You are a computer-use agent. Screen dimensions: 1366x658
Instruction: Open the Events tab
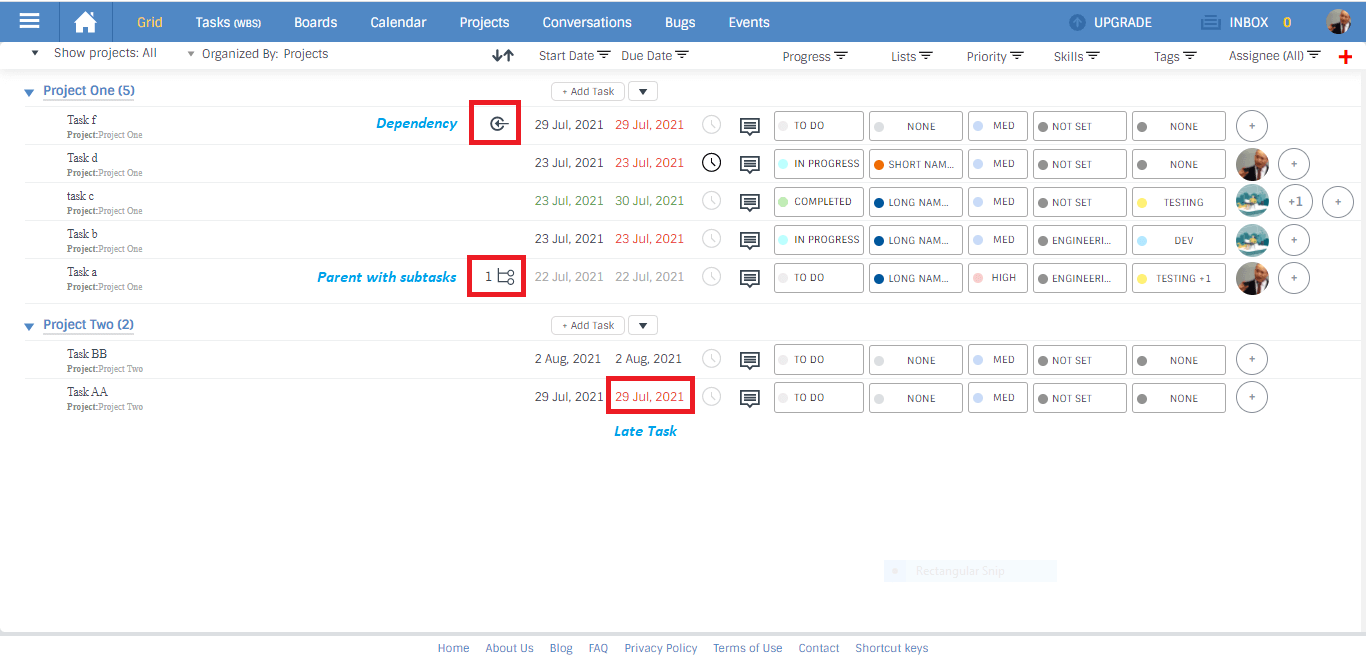[749, 22]
